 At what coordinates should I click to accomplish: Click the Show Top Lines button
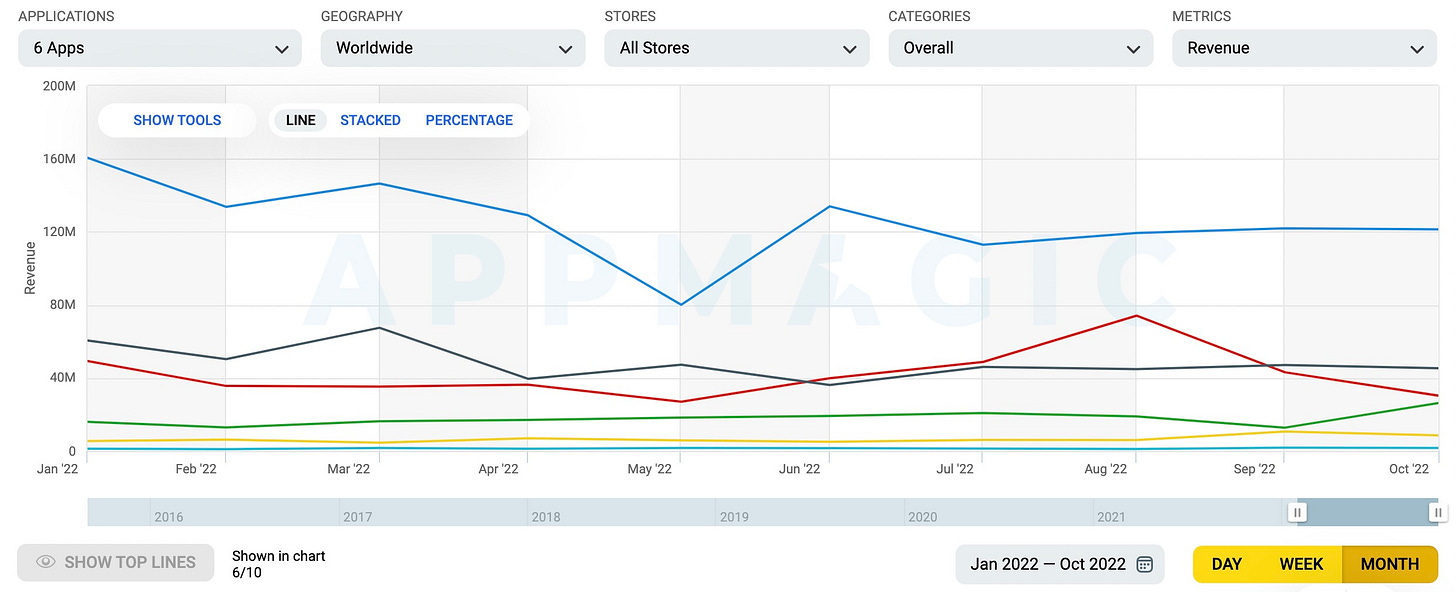116,563
